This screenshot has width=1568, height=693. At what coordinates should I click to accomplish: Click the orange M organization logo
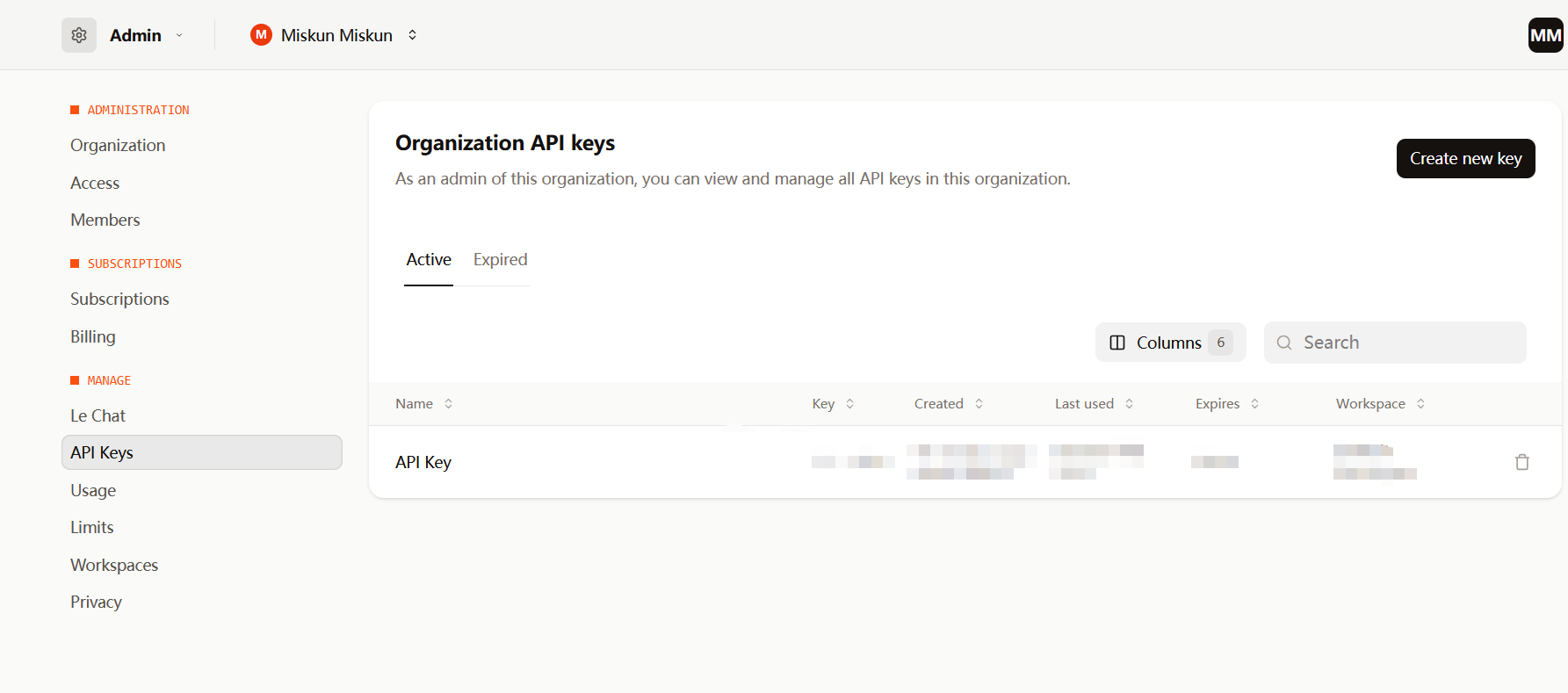pyautogui.click(x=261, y=35)
